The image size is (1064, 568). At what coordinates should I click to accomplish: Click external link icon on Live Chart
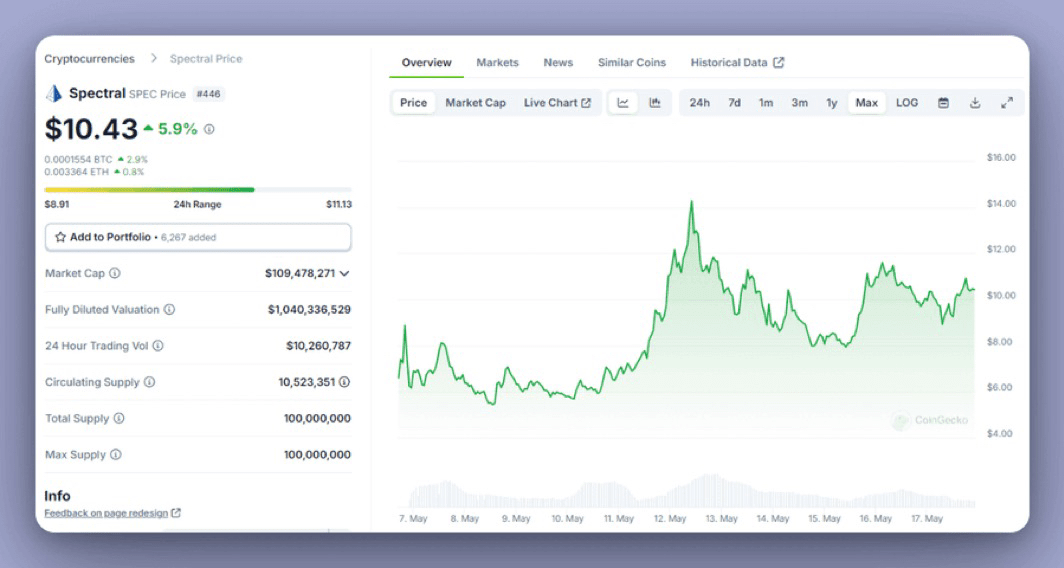click(586, 103)
